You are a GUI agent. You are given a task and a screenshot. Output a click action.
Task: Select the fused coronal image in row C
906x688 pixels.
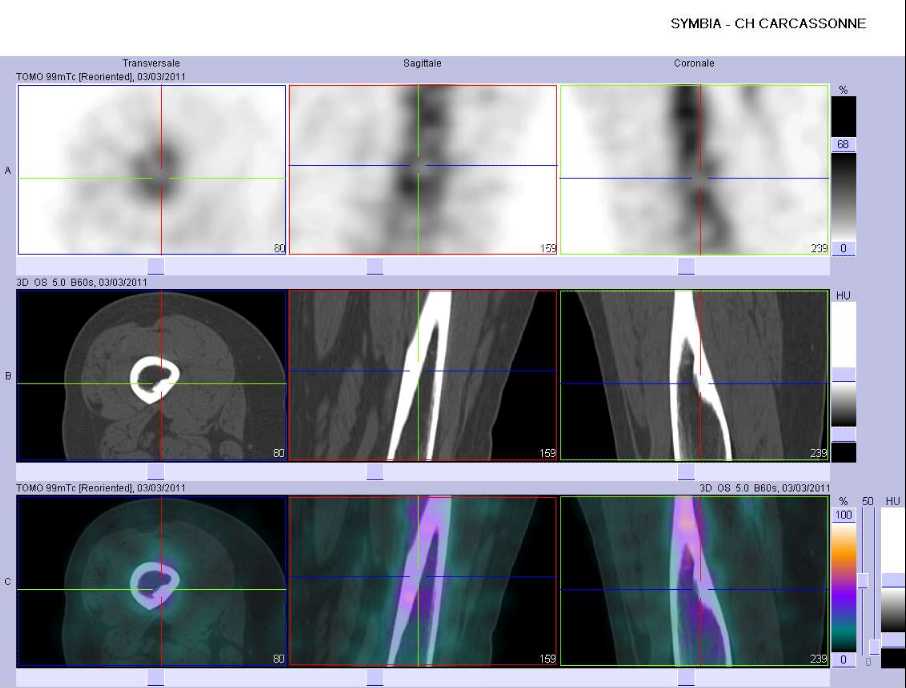[x=695, y=581]
